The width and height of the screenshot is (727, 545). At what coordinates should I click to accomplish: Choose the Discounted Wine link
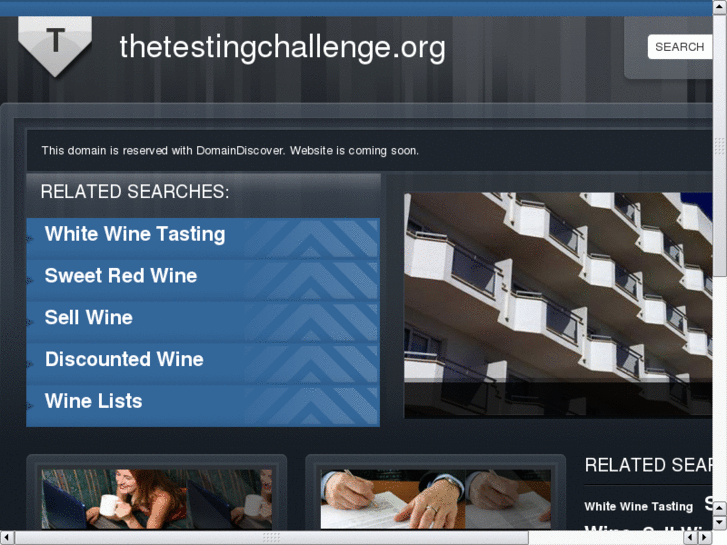coord(124,359)
